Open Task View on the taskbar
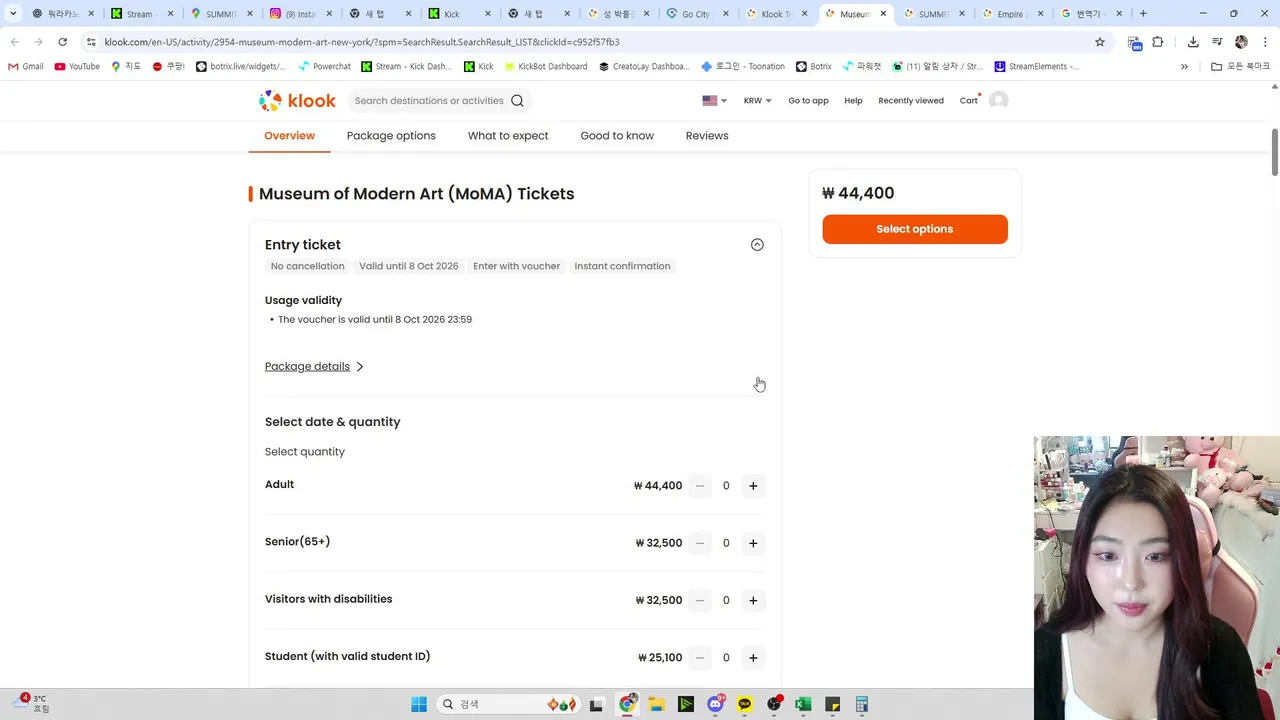 597,704
